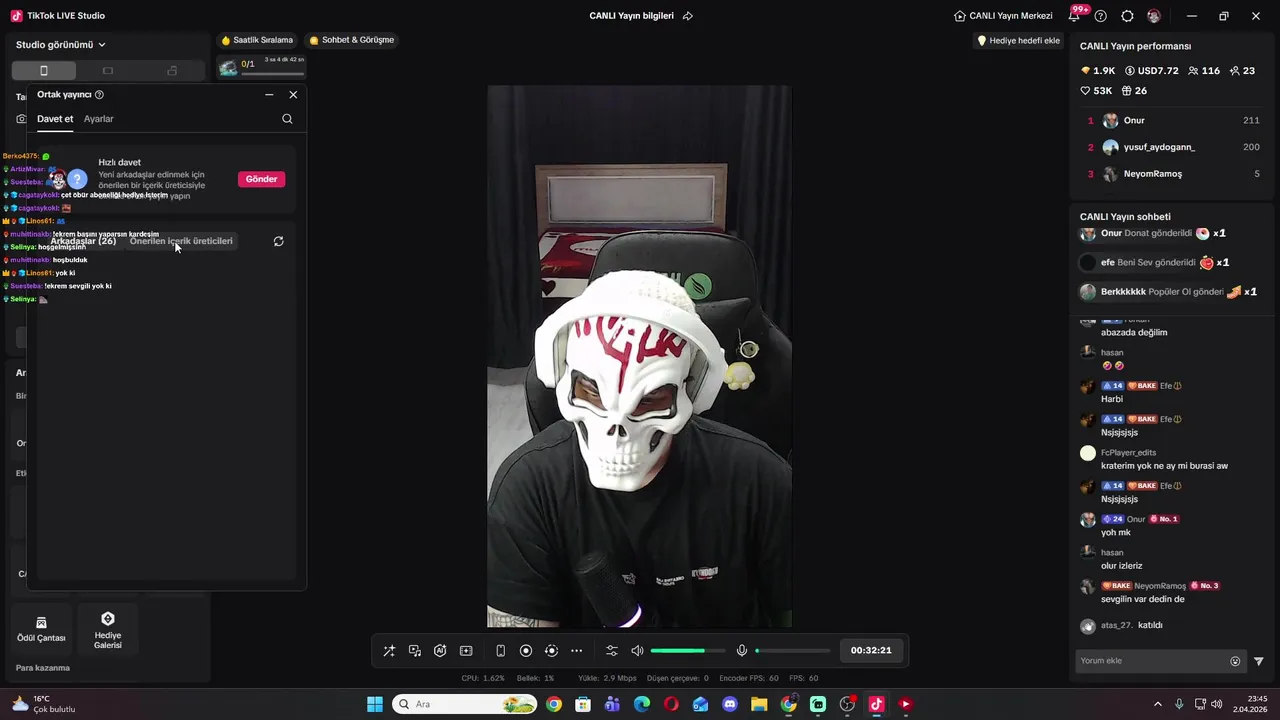Viewport: 1280px width, 720px height.
Task: Open Discord from the taskbar
Action: pos(730,704)
